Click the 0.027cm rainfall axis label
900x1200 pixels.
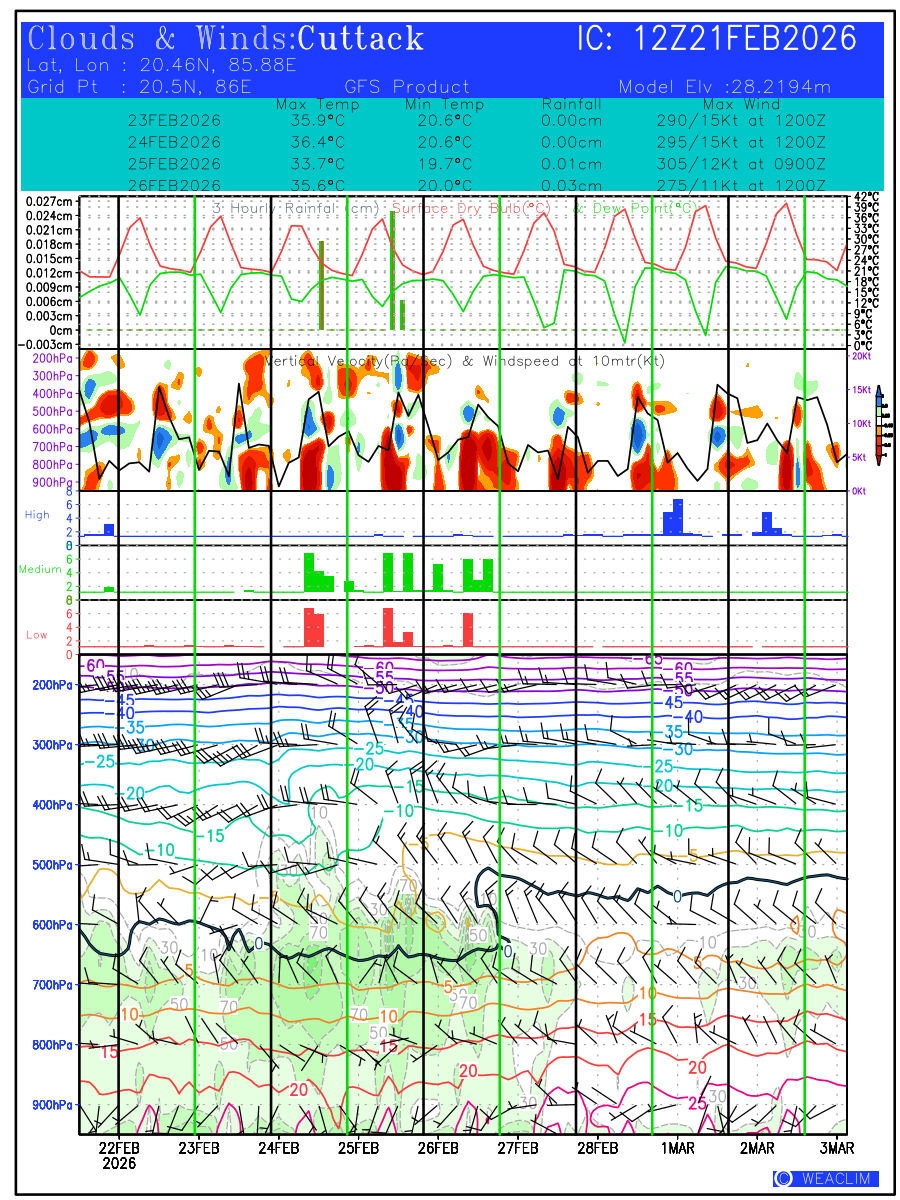(49, 201)
